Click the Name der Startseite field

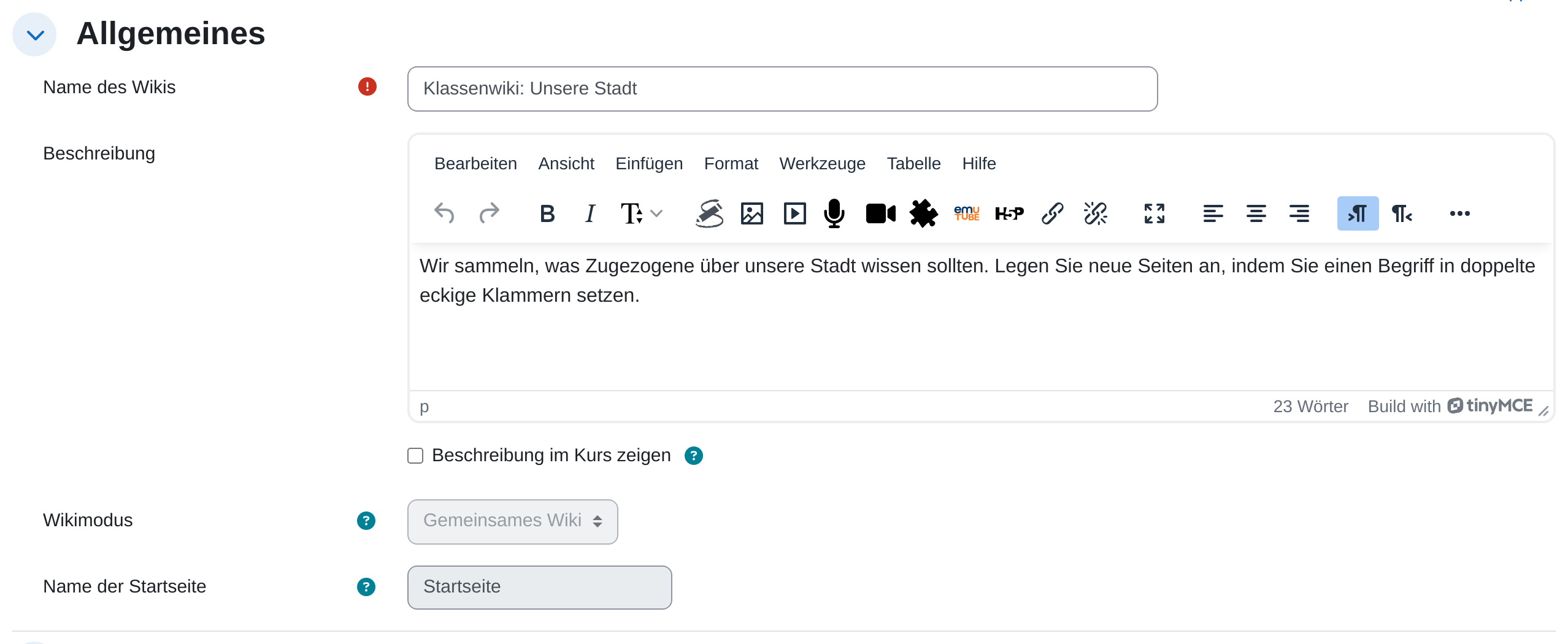point(539,587)
